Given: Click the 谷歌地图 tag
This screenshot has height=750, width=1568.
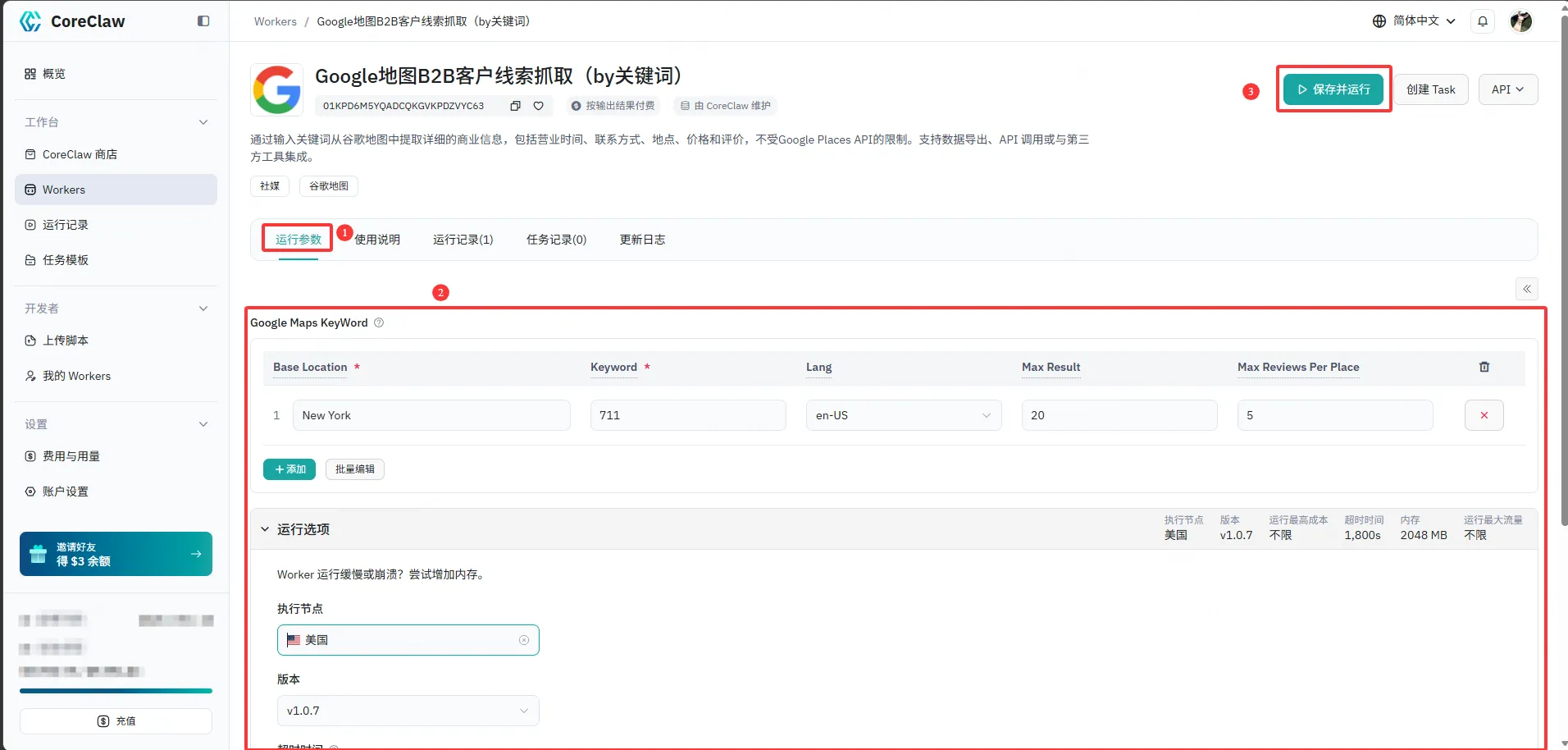Looking at the screenshot, I should (x=329, y=186).
